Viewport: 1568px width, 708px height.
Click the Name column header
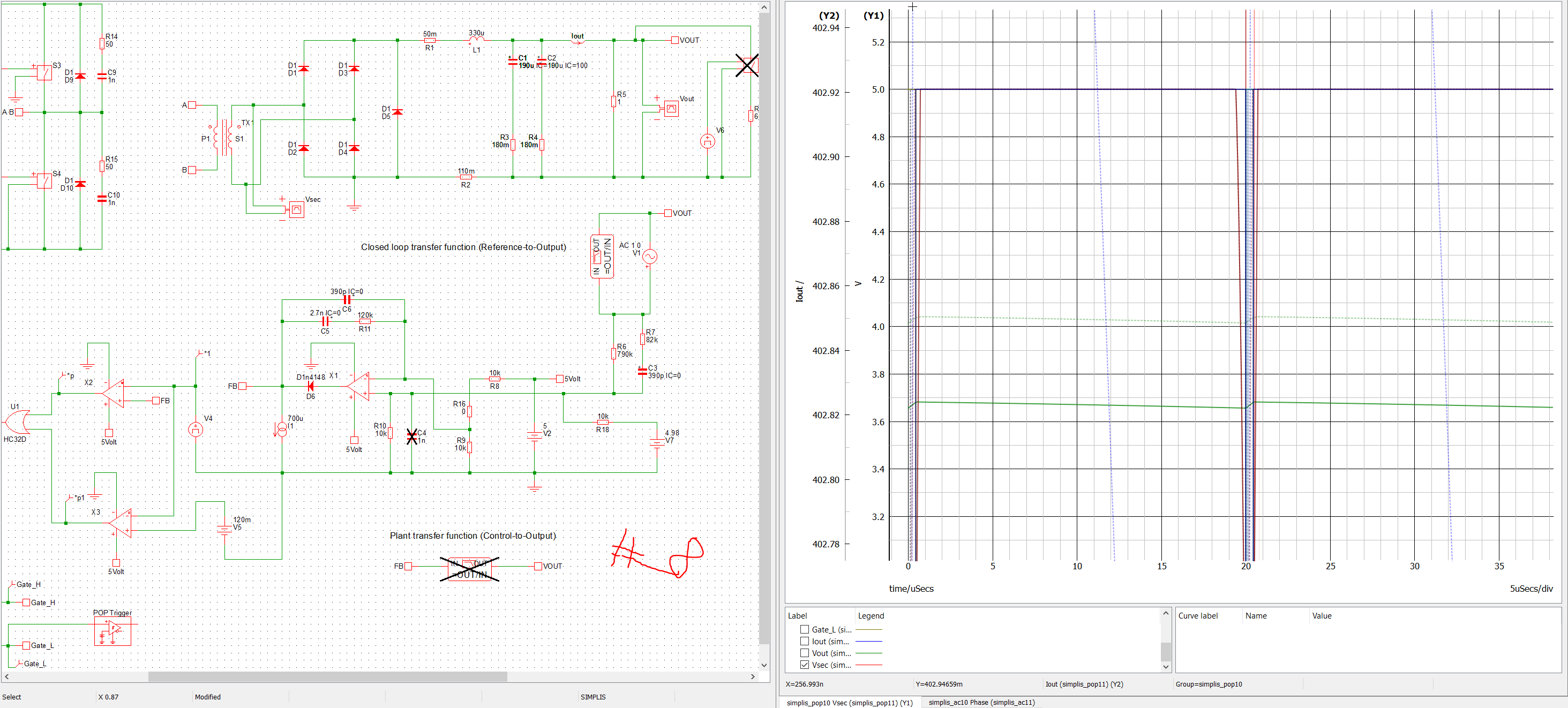click(x=1256, y=615)
